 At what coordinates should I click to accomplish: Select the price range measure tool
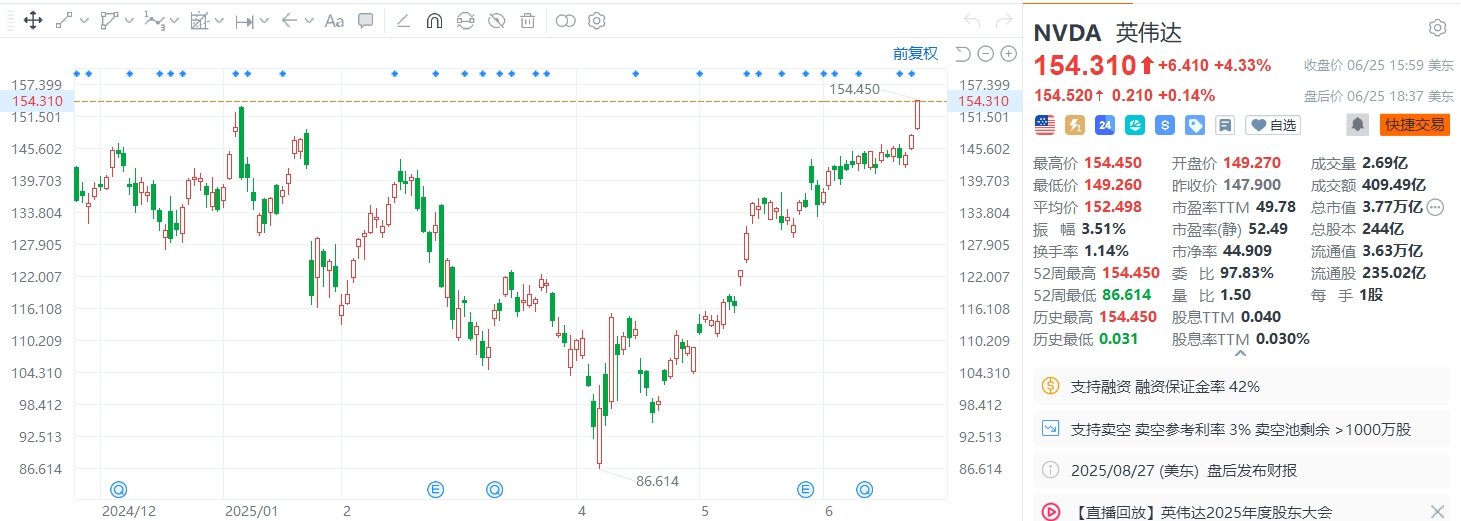tap(244, 20)
